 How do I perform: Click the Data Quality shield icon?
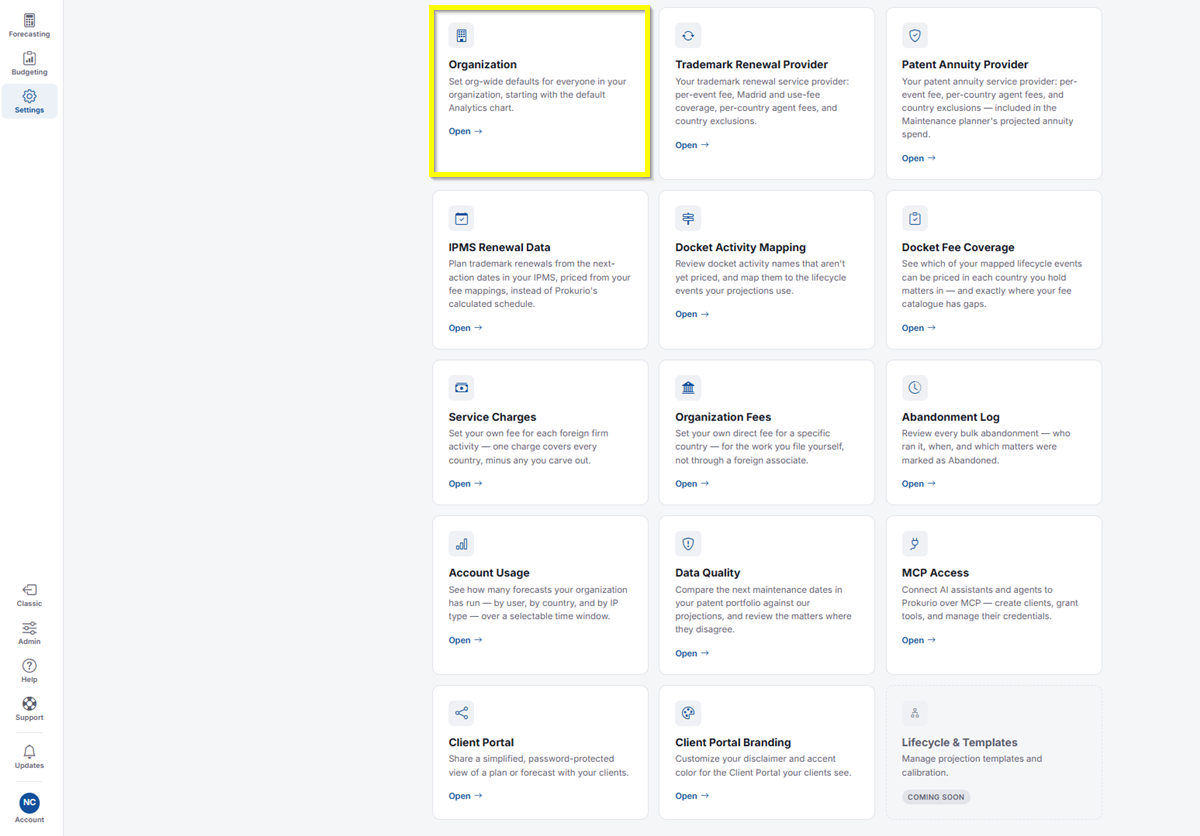point(688,544)
